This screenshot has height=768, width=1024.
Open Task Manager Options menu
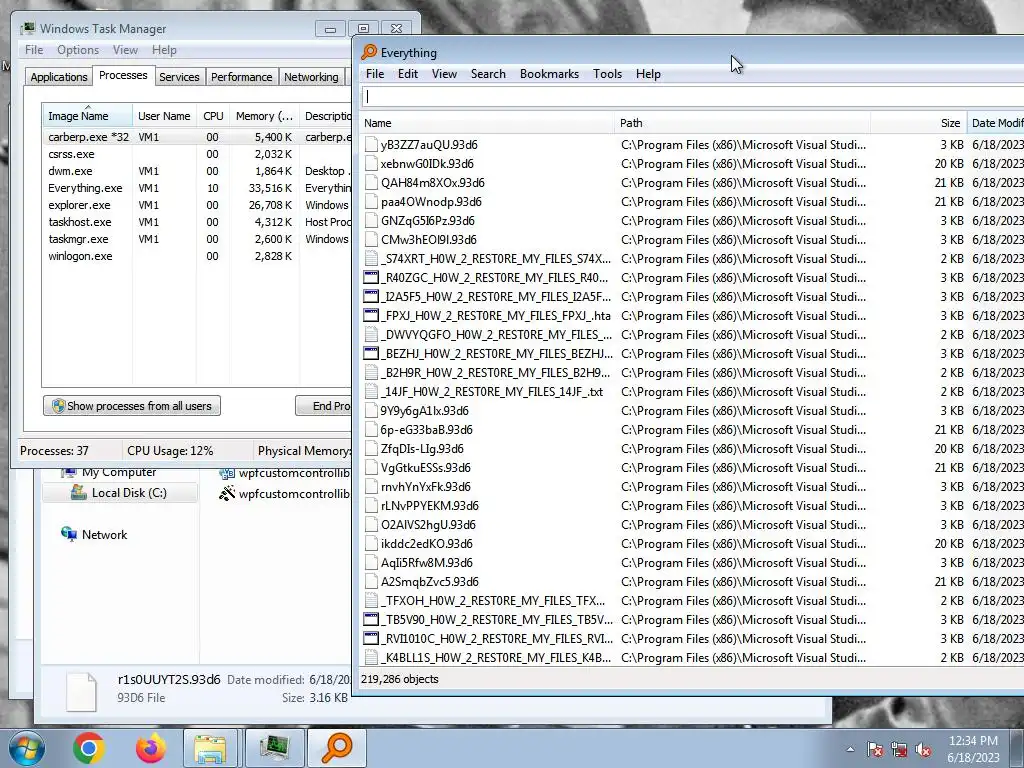(78, 50)
